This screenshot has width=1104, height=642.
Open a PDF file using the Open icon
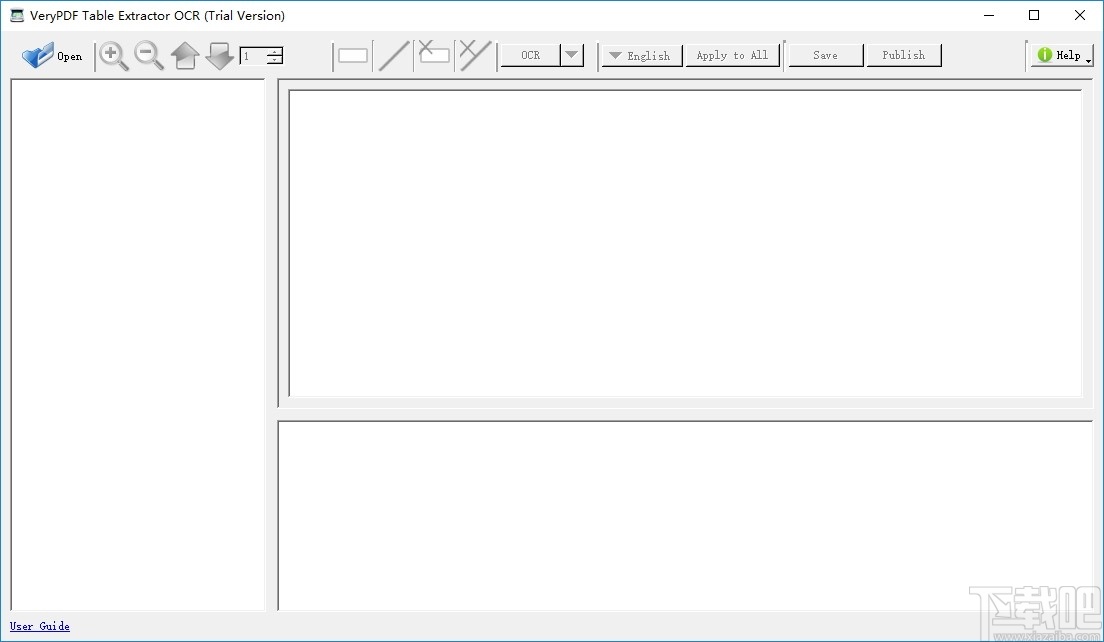point(50,55)
